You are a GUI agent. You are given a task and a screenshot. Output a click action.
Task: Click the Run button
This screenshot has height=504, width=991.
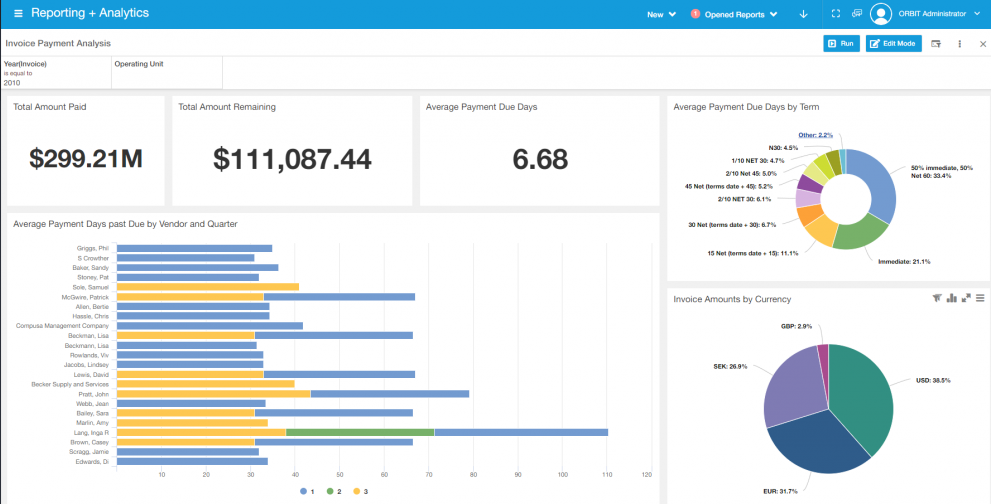pos(841,44)
